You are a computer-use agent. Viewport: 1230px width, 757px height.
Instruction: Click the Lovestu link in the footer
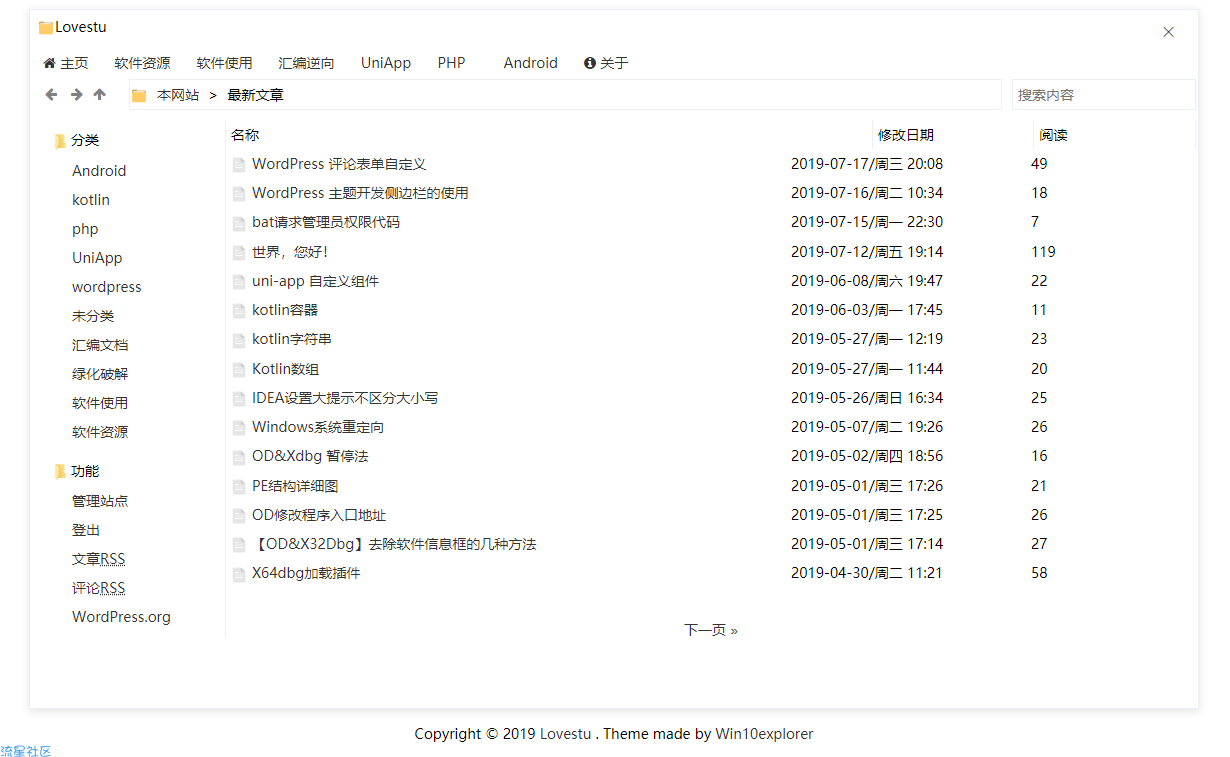point(566,734)
